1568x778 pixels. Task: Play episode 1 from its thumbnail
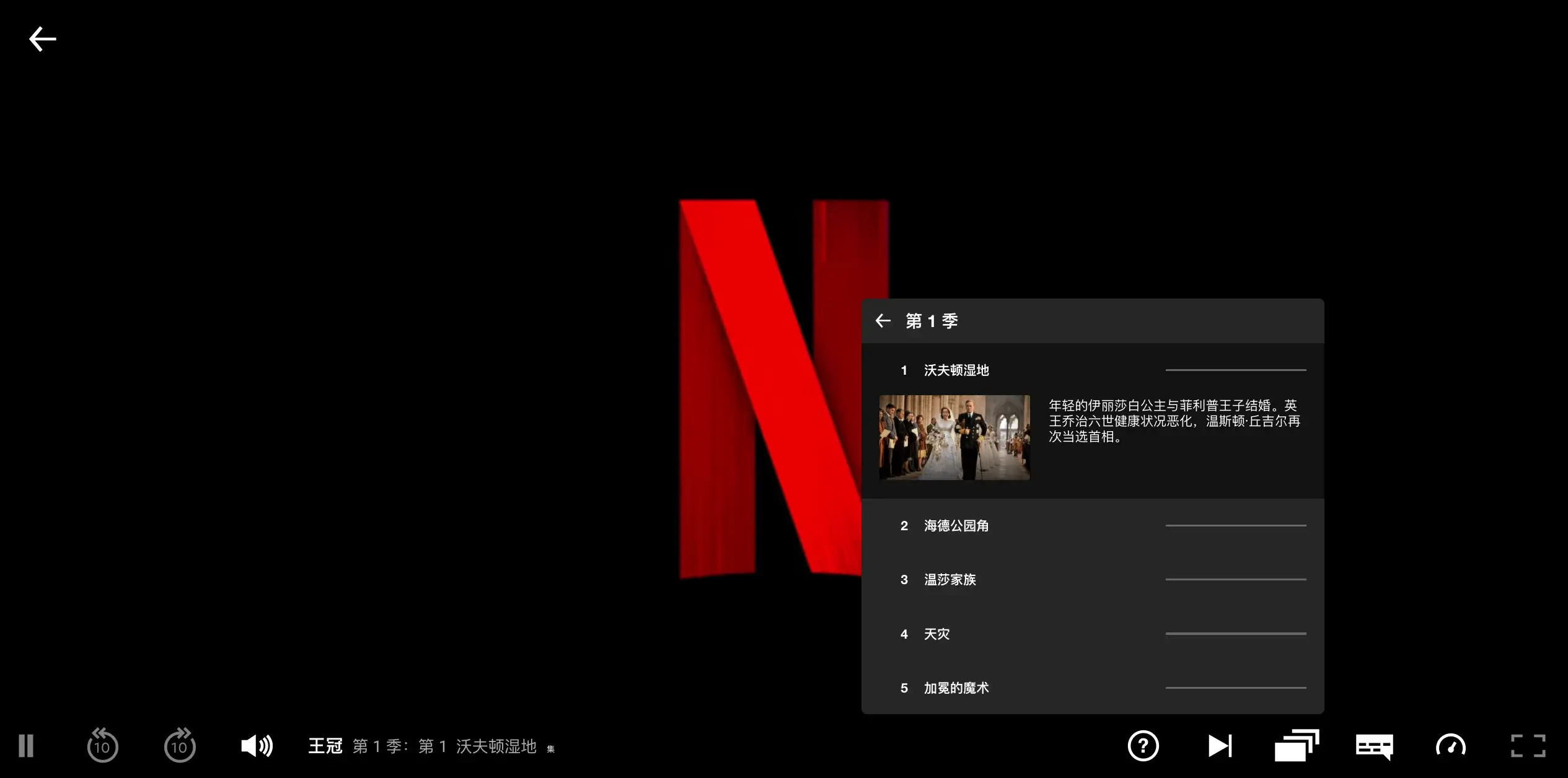(954, 437)
